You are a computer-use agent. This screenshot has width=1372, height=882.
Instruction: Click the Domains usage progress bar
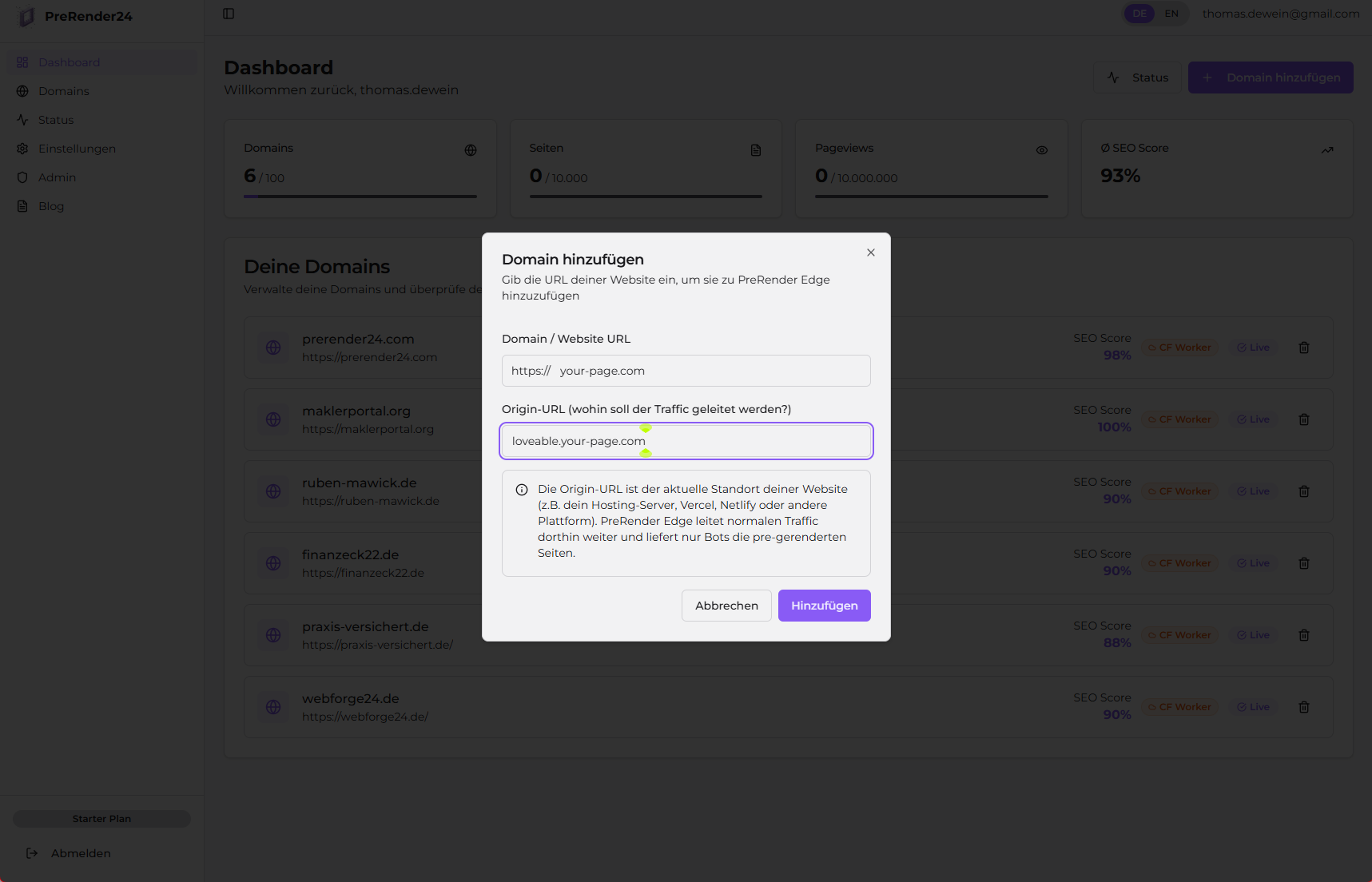click(360, 197)
